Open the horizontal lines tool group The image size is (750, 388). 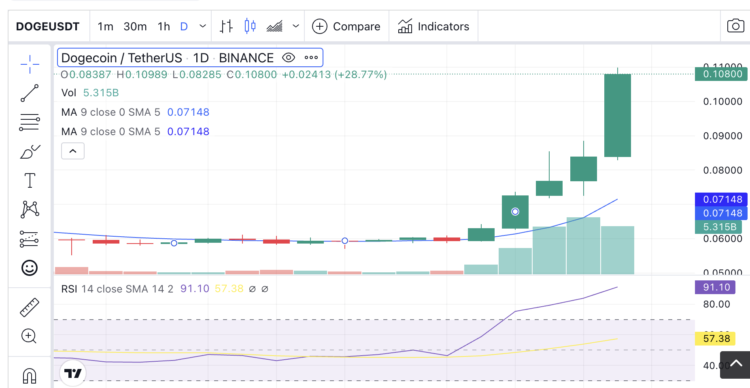point(30,122)
